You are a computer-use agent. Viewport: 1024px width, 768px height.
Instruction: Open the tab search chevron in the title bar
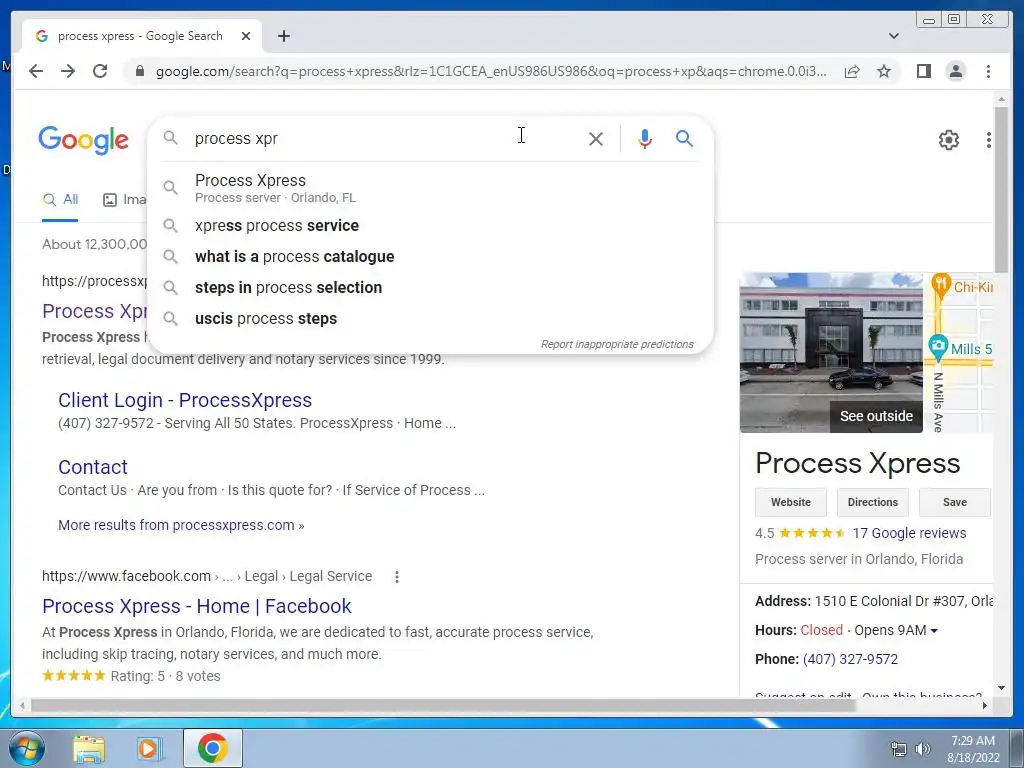click(x=894, y=36)
